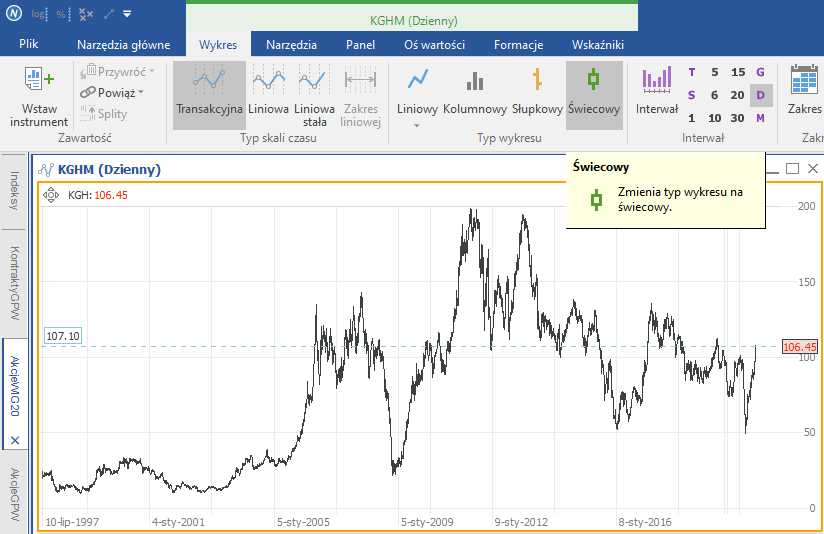Click the application logo icon
This screenshot has height=534, width=824.
tap(14, 14)
